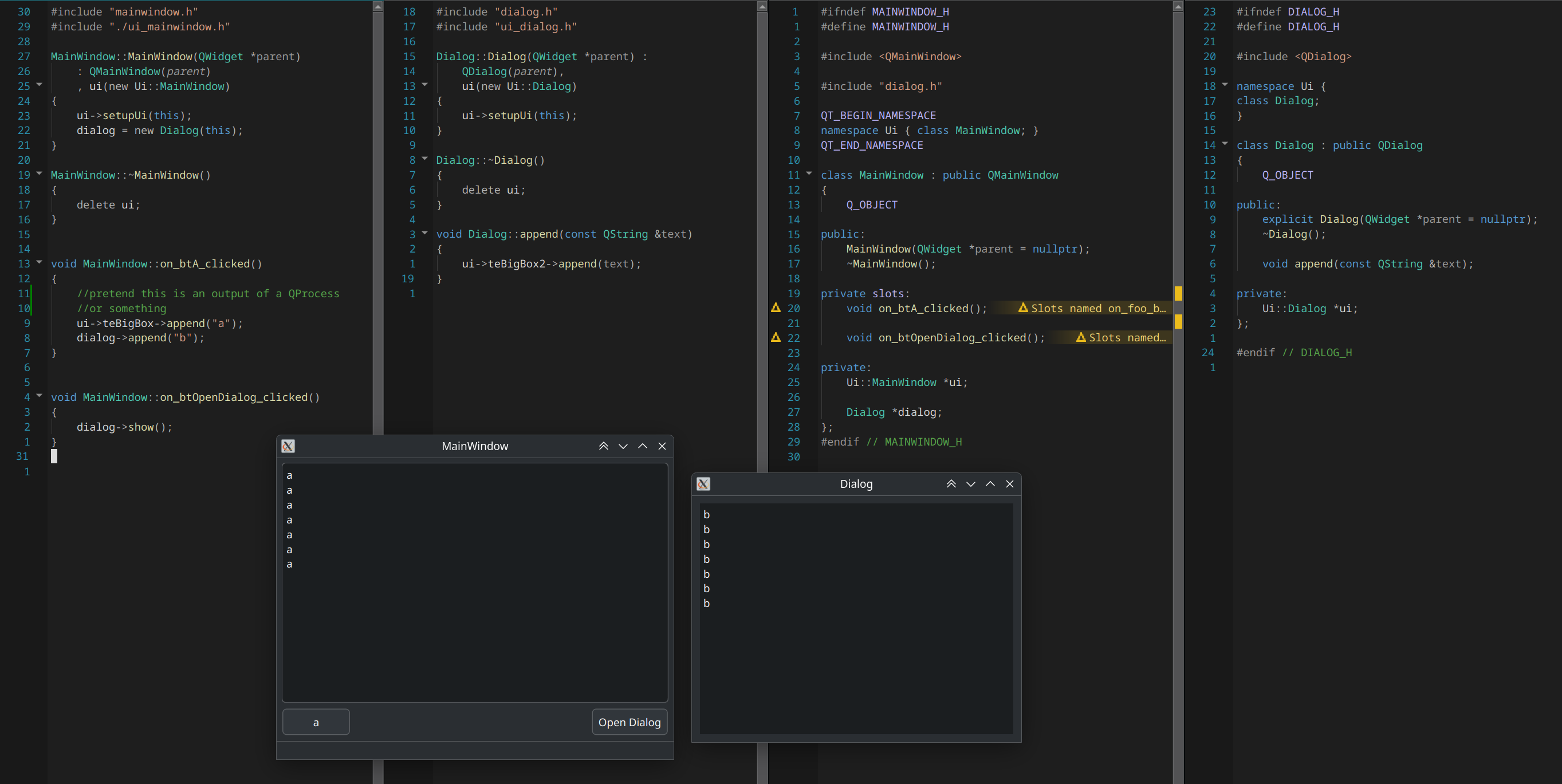
Task: Collapse the on_btA_clicked function fold arrow
Action: pos(40,262)
